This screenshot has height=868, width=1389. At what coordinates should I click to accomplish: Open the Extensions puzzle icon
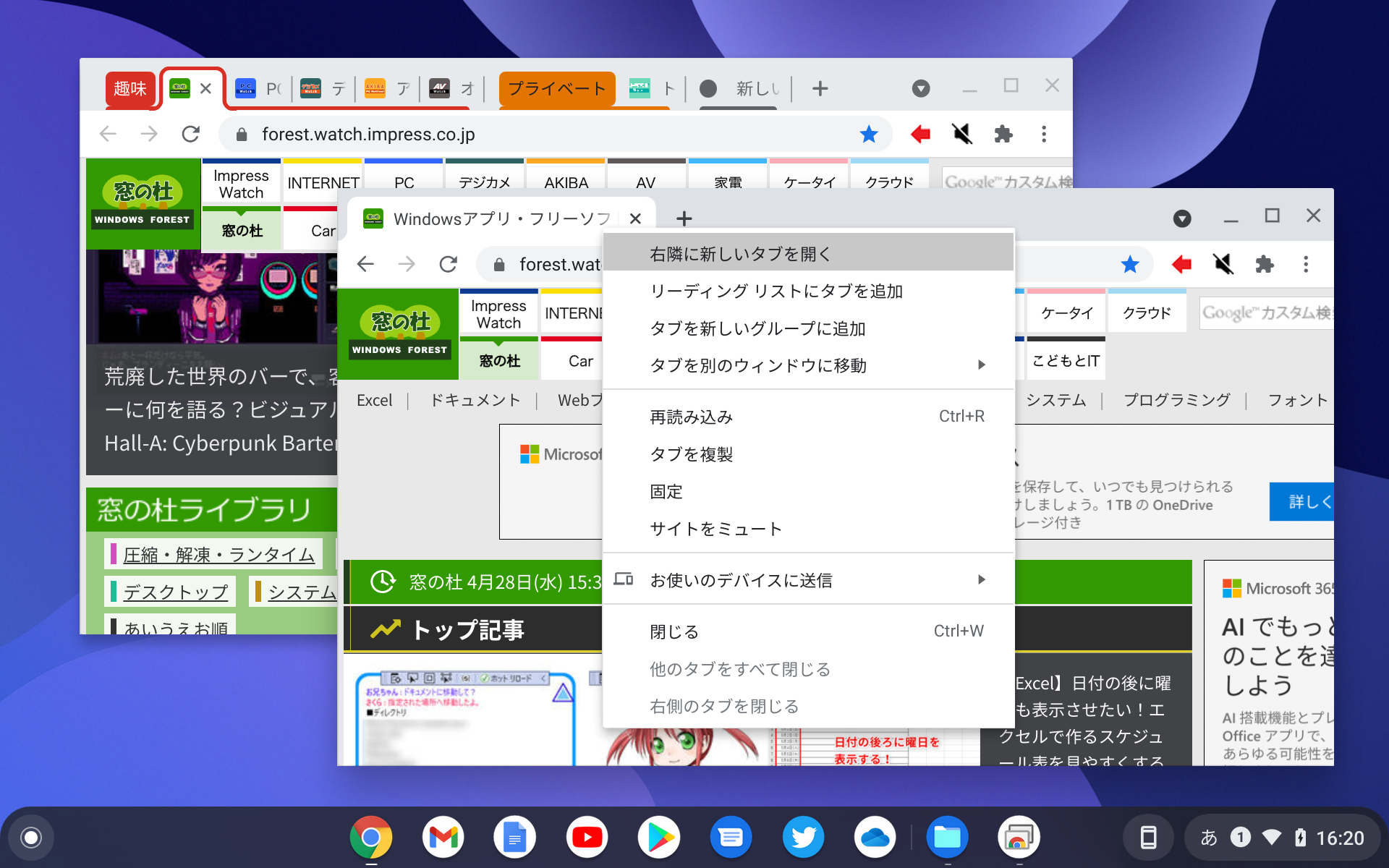click(x=1265, y=264)
